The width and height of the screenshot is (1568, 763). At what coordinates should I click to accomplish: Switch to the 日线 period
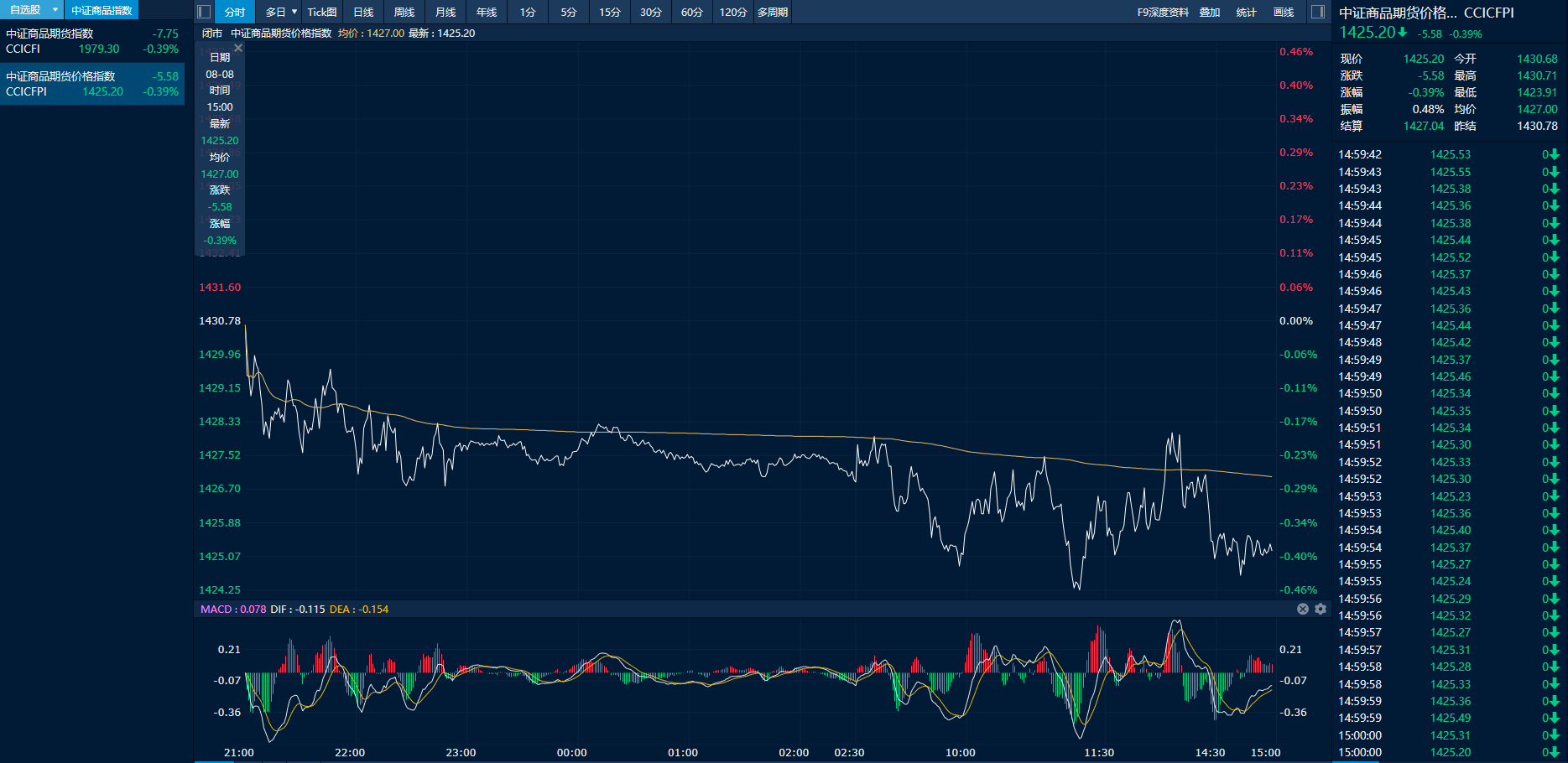tap(363, 12)
